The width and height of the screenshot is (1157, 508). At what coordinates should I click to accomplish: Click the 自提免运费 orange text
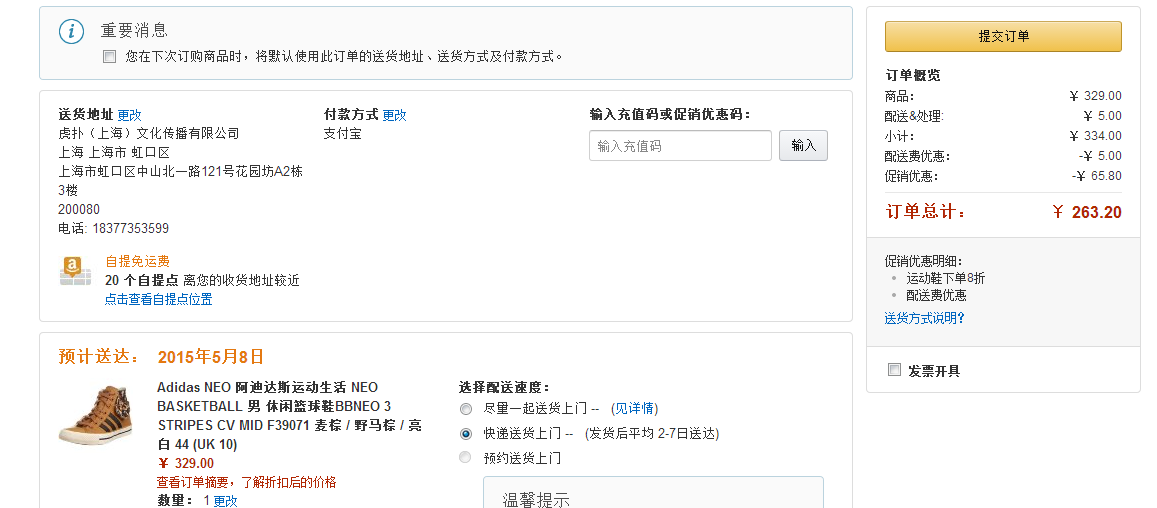(x=138, y=261)
